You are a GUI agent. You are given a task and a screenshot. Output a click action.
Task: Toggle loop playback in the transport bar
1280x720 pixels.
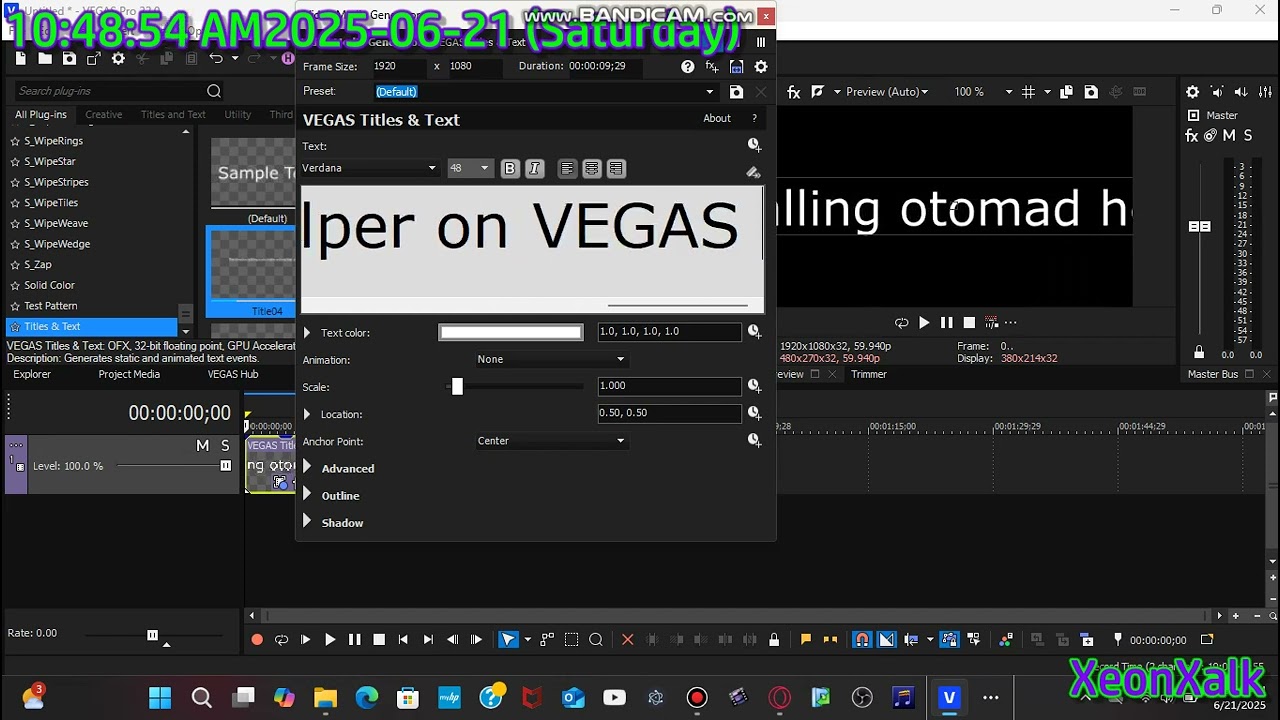[x=281, y=640]
